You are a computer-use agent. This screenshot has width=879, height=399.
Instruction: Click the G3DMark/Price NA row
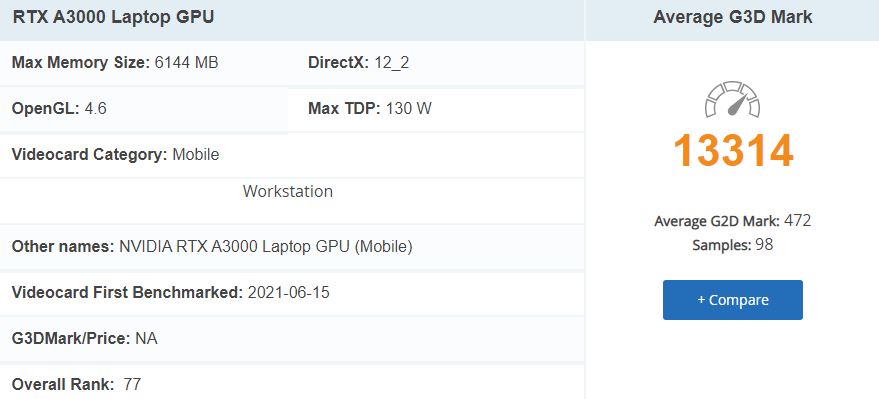[292, 338]
